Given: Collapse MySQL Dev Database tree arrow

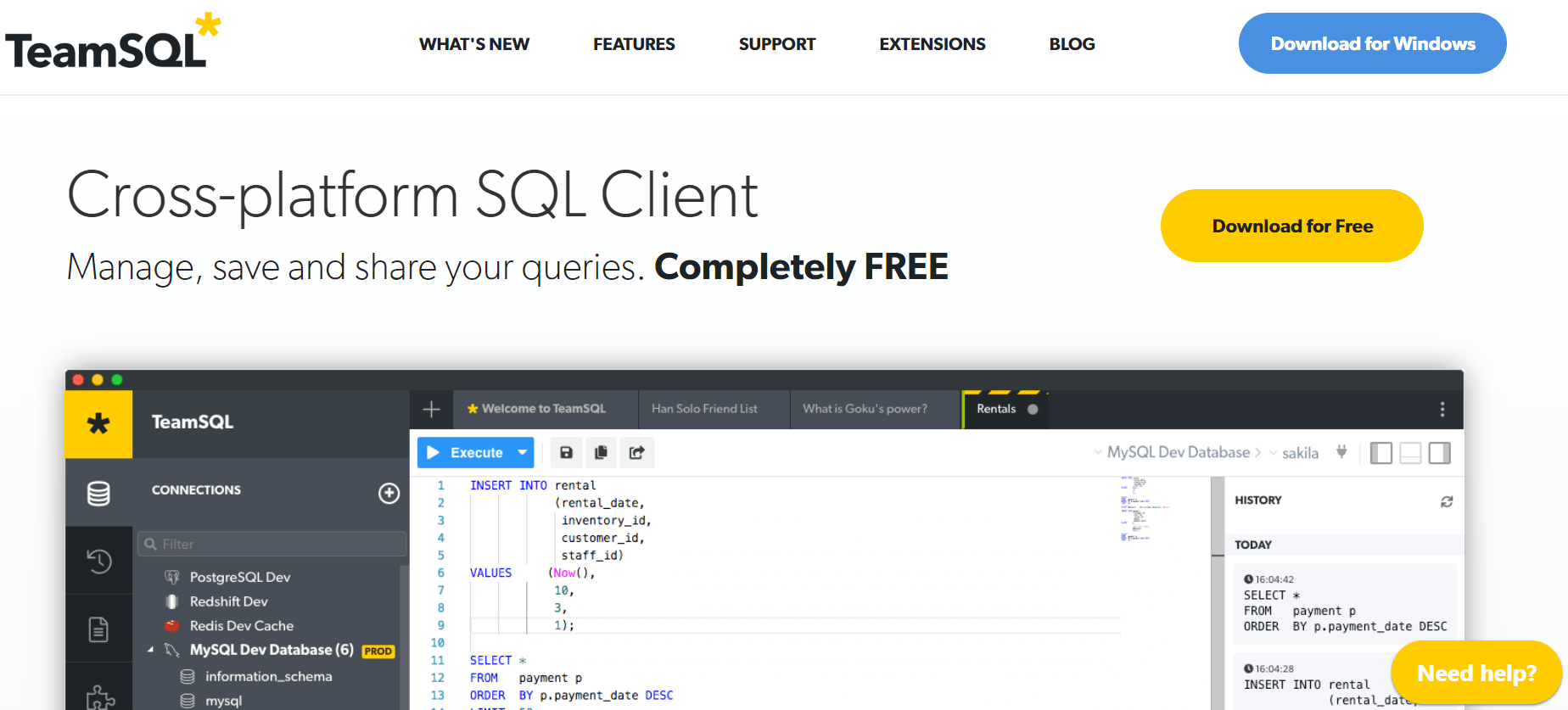Looking at the screenshot, I should (151, 650).
